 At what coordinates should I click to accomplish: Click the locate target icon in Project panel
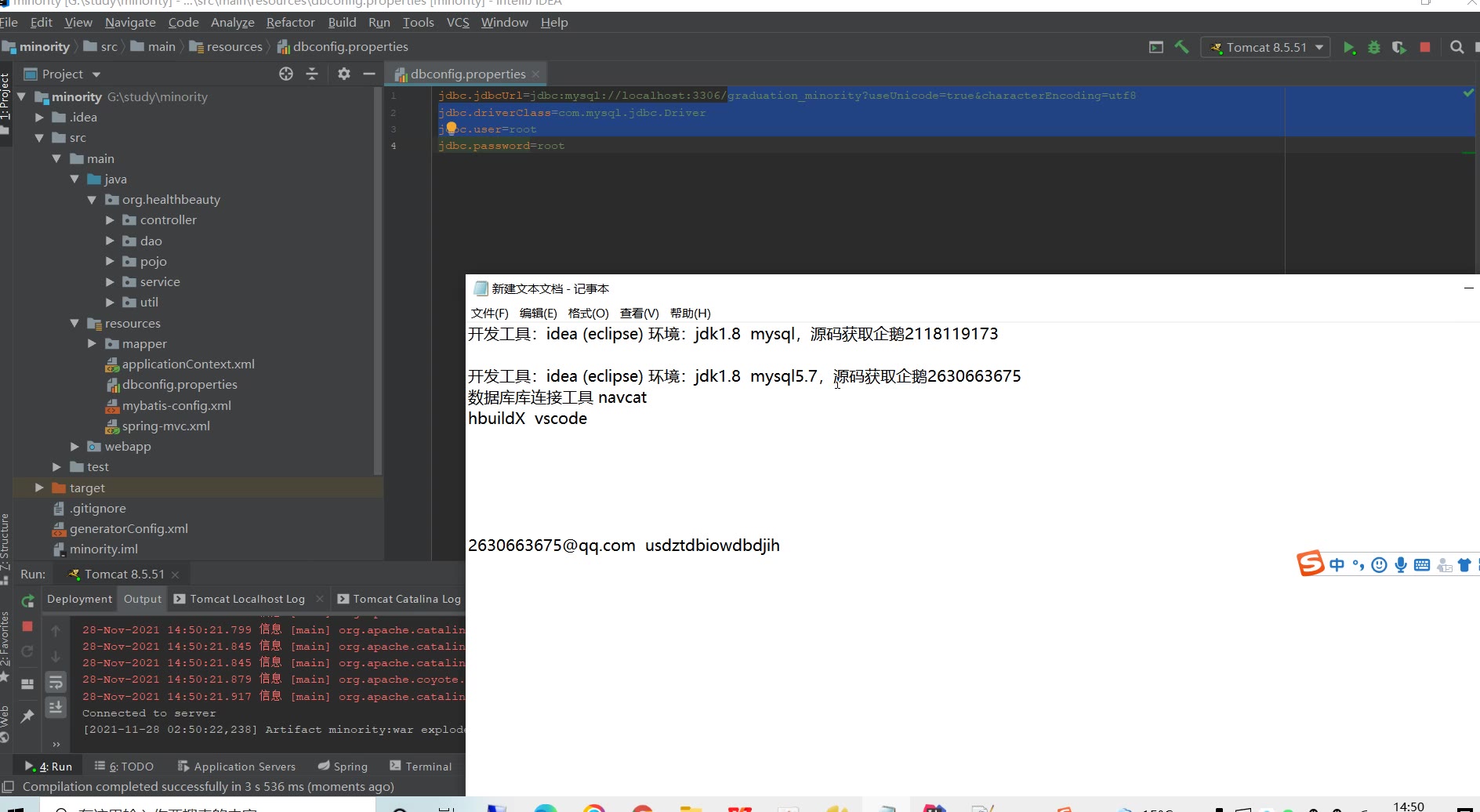coord(286,74)
